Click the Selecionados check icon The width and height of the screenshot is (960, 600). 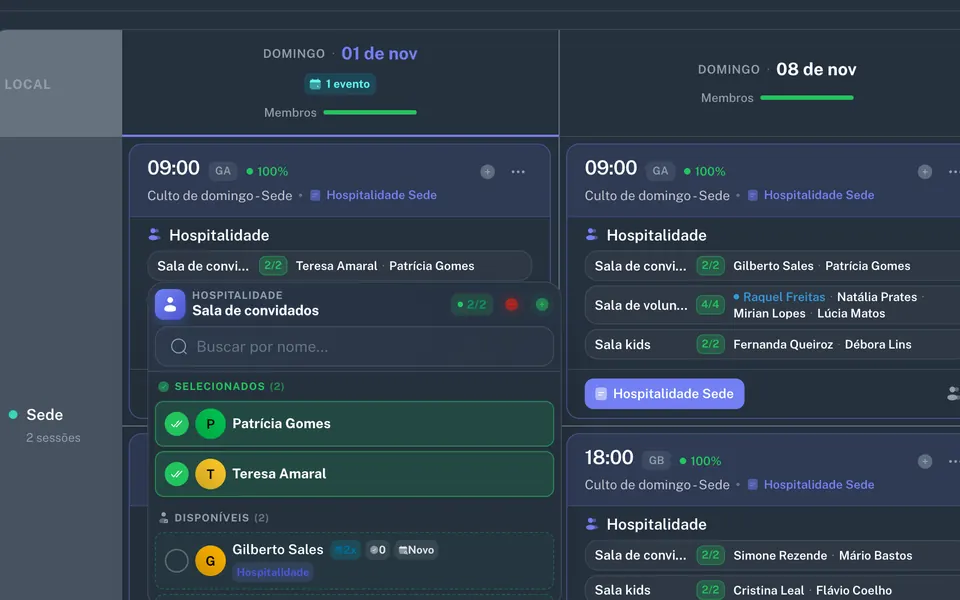click(x=163, y=386)
